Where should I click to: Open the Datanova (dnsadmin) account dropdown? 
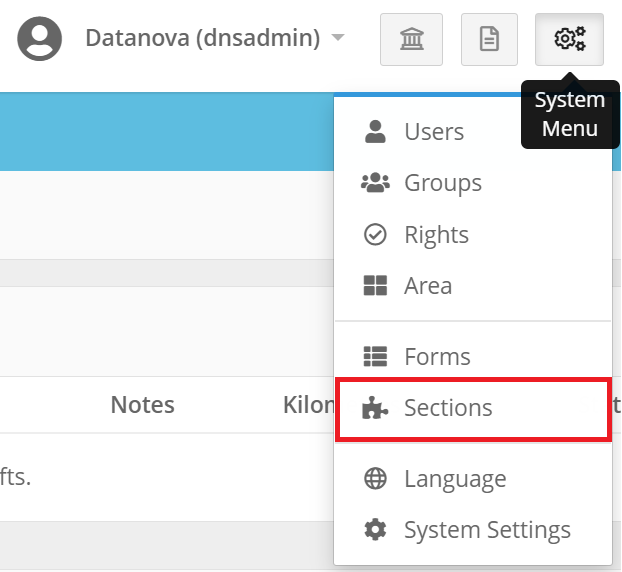pyautogui.click(x=215, y=38)
